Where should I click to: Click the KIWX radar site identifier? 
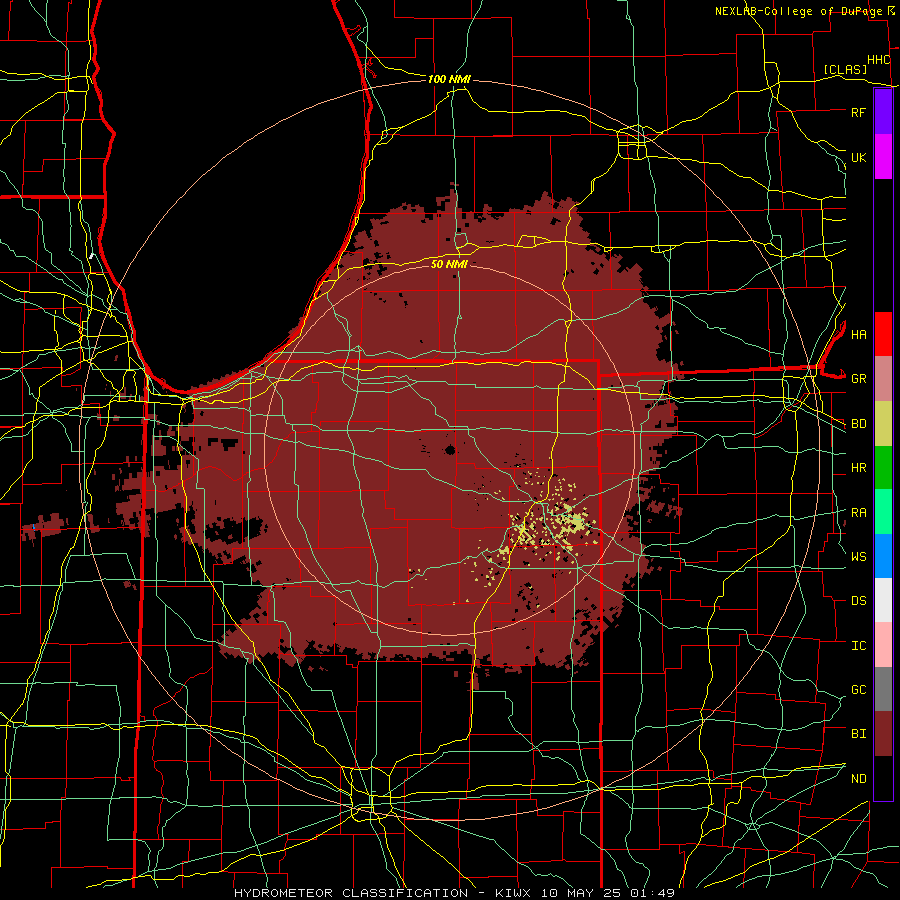514,893
